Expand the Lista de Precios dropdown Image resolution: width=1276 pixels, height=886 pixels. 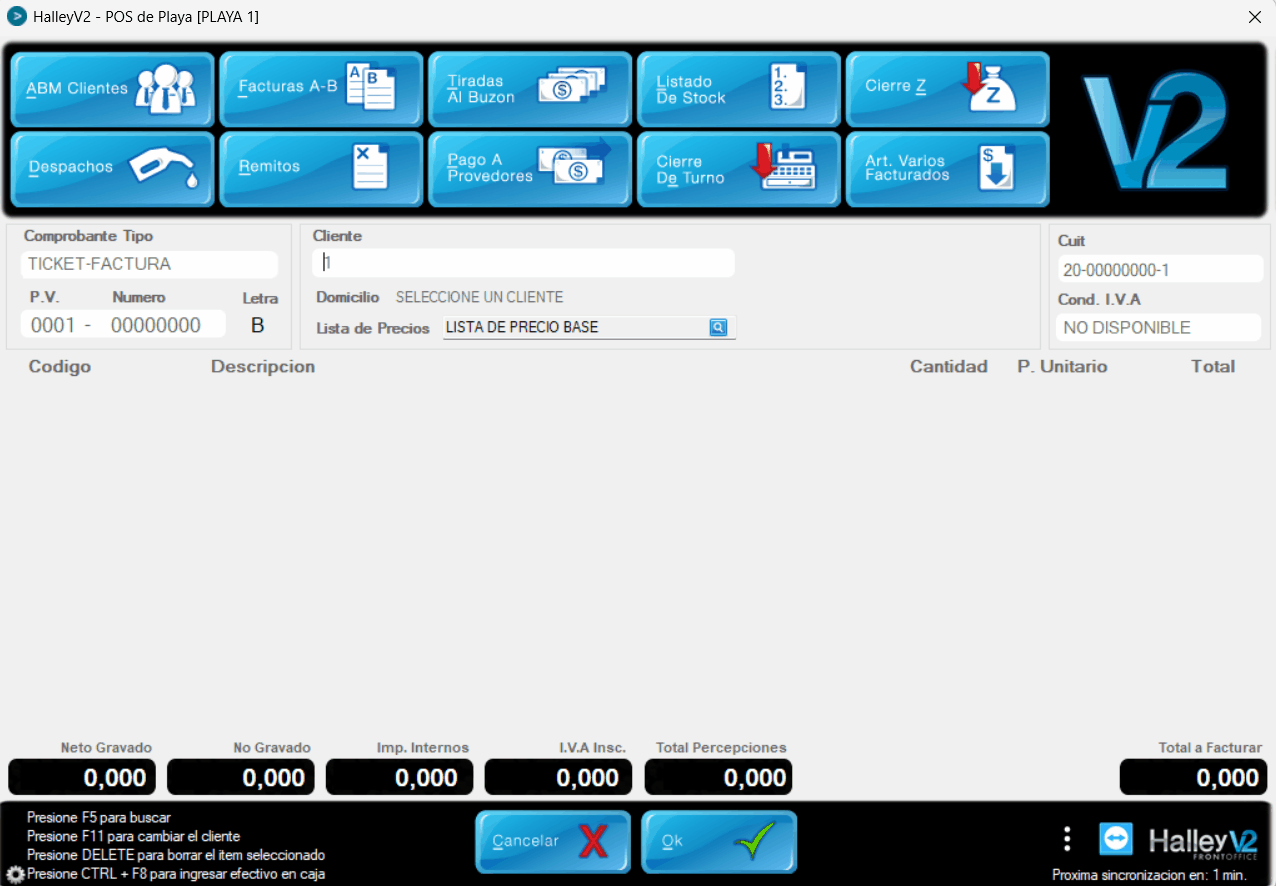coord(718,327)
